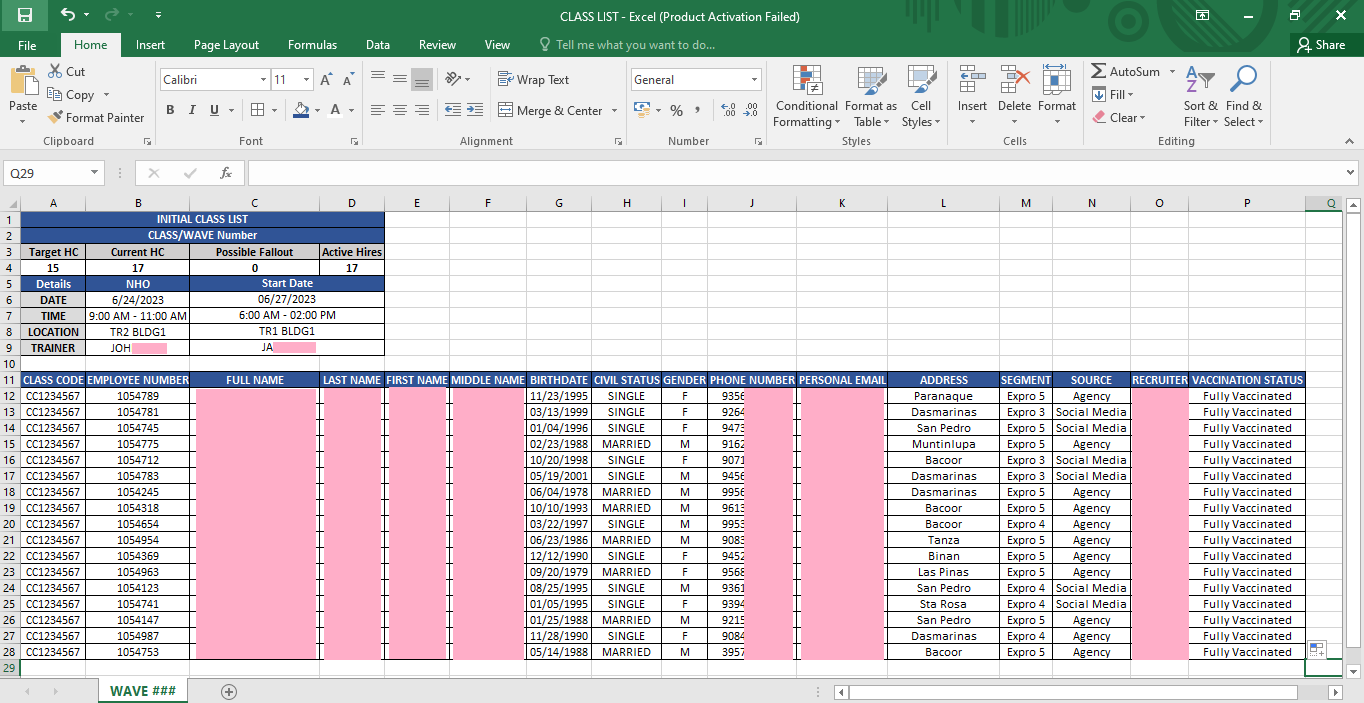Switch to the Insert tab
This screenshot has height=703, width=1364.
[150, 45]
